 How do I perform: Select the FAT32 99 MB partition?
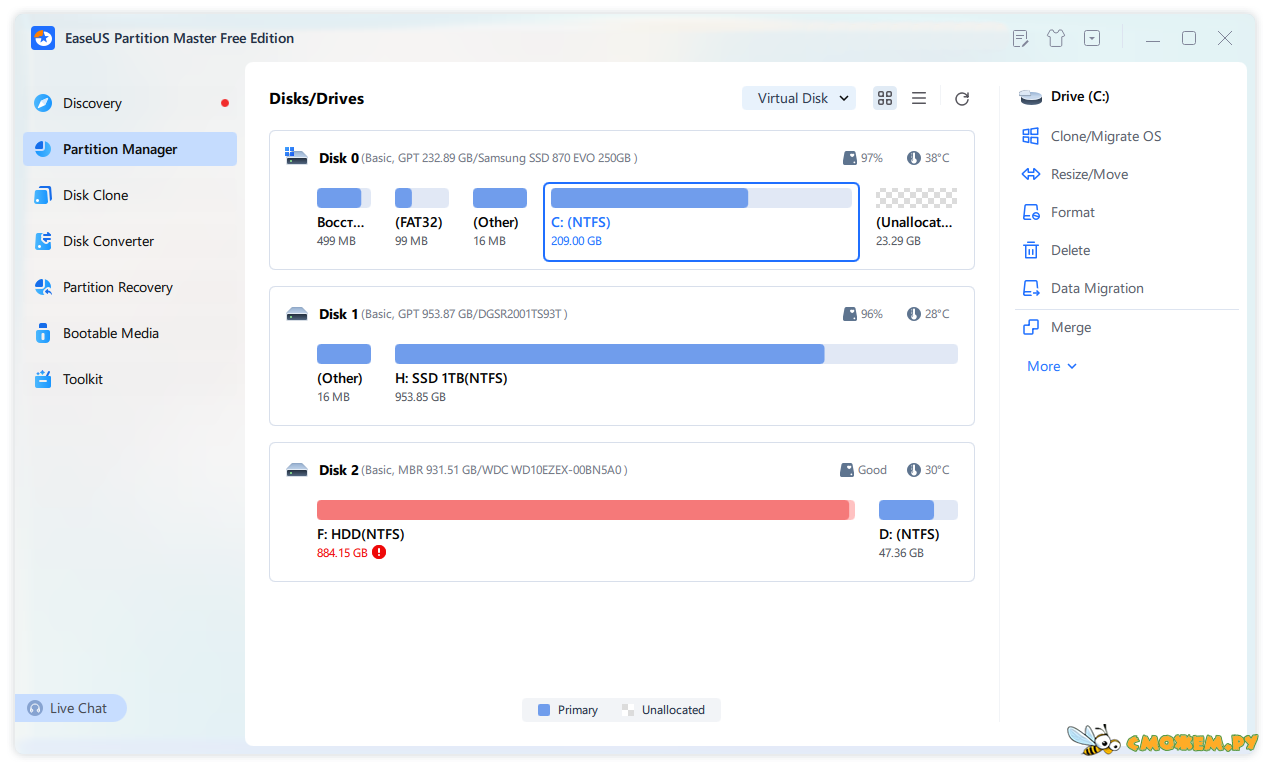point(422,198)
